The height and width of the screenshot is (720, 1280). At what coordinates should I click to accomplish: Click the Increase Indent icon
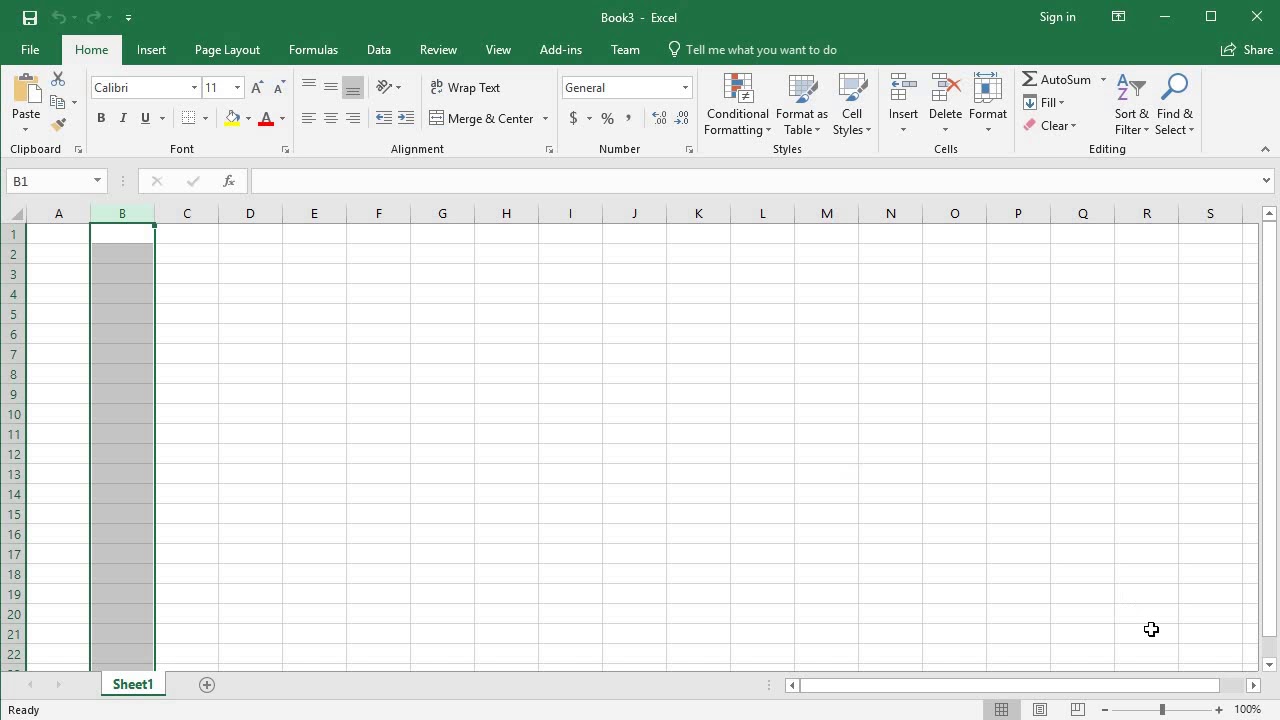click(406, 118)
